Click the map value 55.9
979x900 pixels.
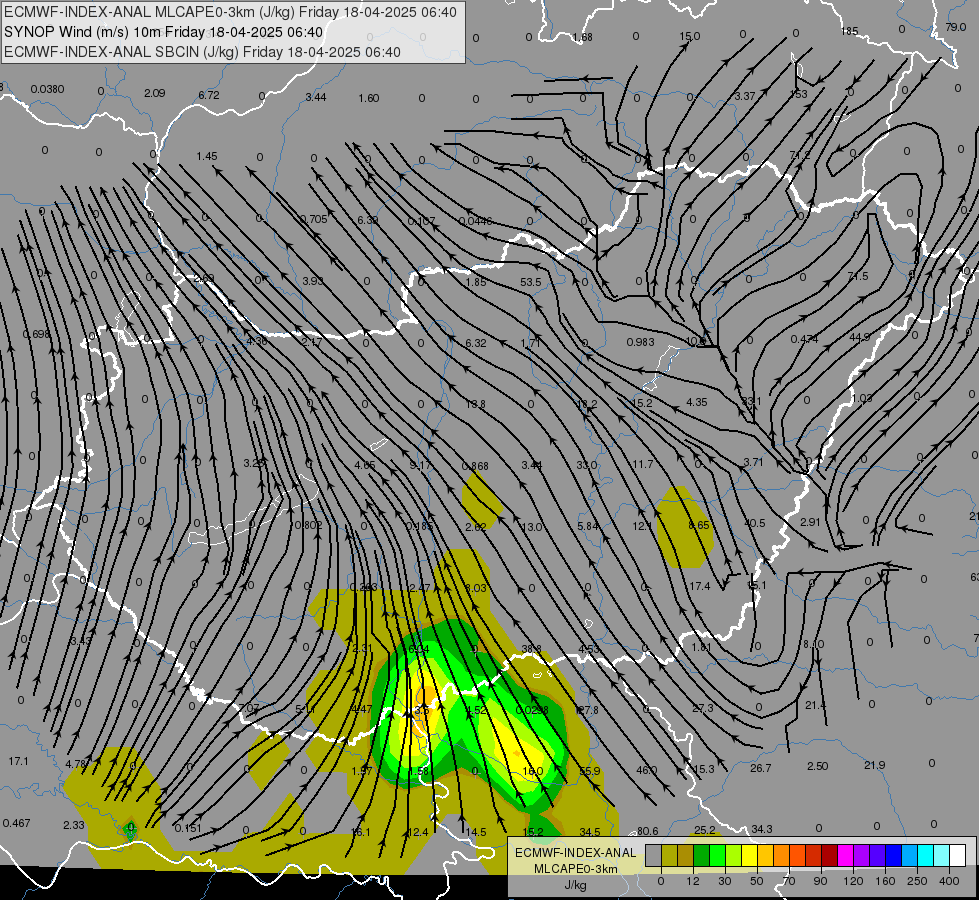click(589, 771)
